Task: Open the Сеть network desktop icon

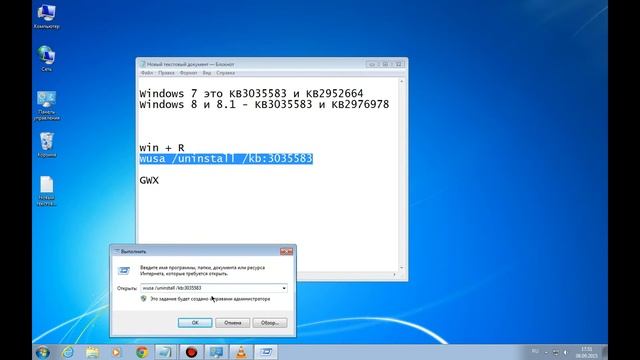Action: tap(47, 58)
